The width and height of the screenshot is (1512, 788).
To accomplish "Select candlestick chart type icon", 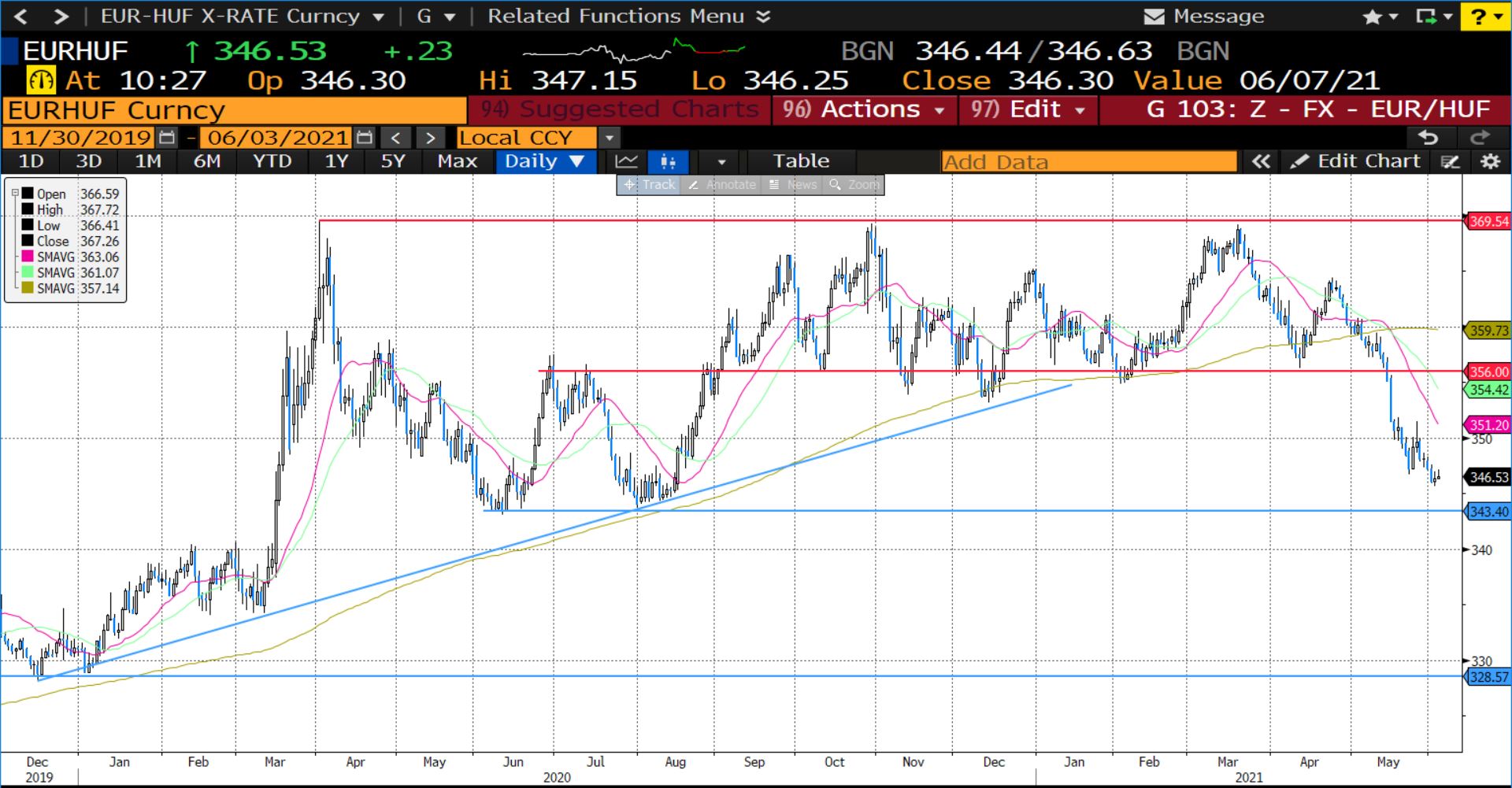I will click(x=668, y=161).
